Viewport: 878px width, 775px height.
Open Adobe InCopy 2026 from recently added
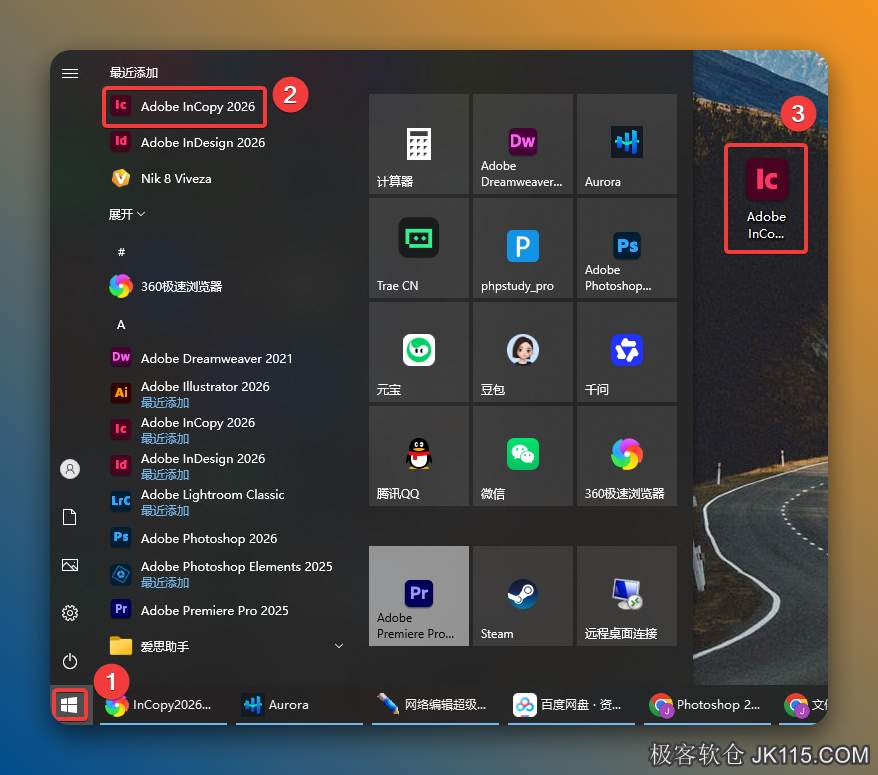(x=184, y=106)
